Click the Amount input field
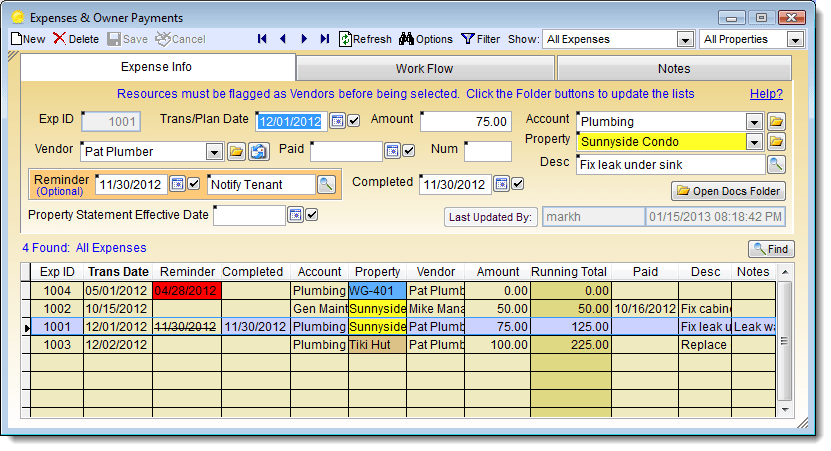 tap(466, 122)
